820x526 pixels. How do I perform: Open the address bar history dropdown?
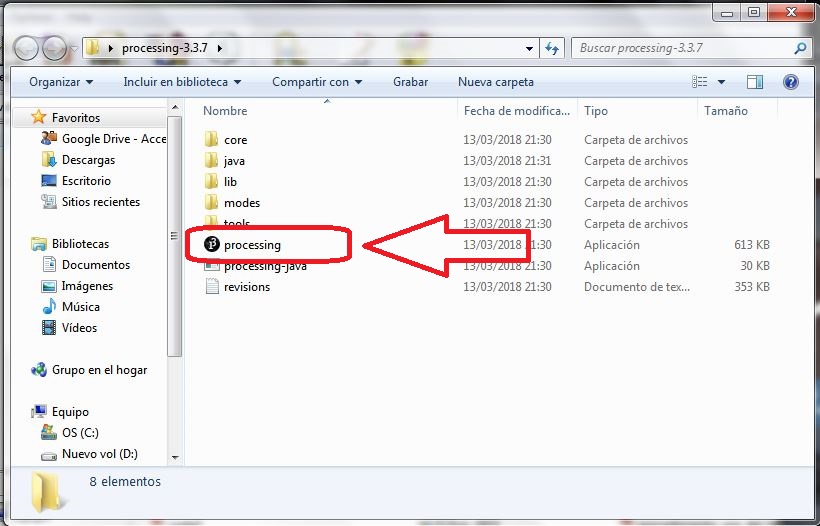[x=529, y=49]
